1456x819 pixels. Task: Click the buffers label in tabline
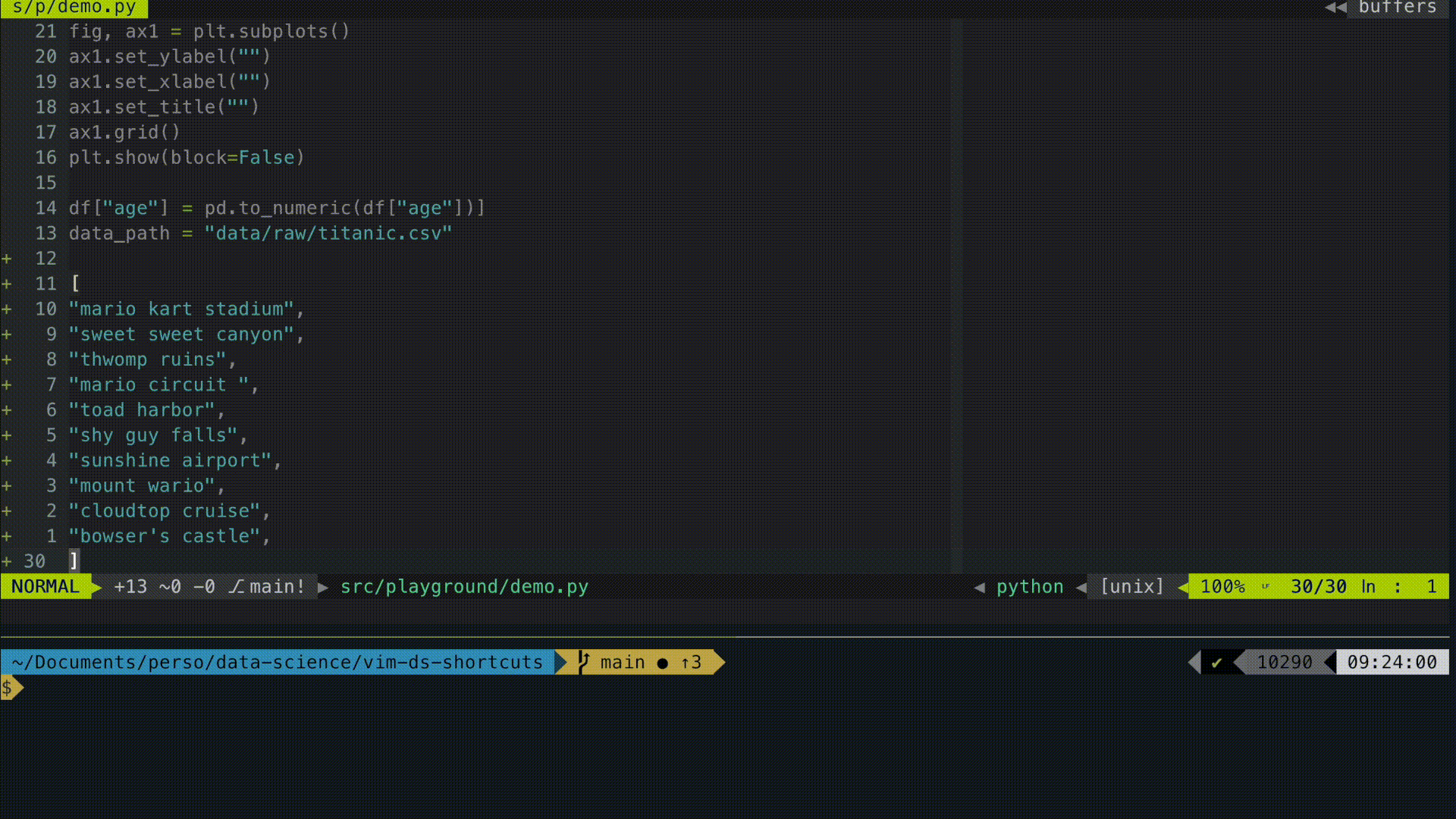1397,8
